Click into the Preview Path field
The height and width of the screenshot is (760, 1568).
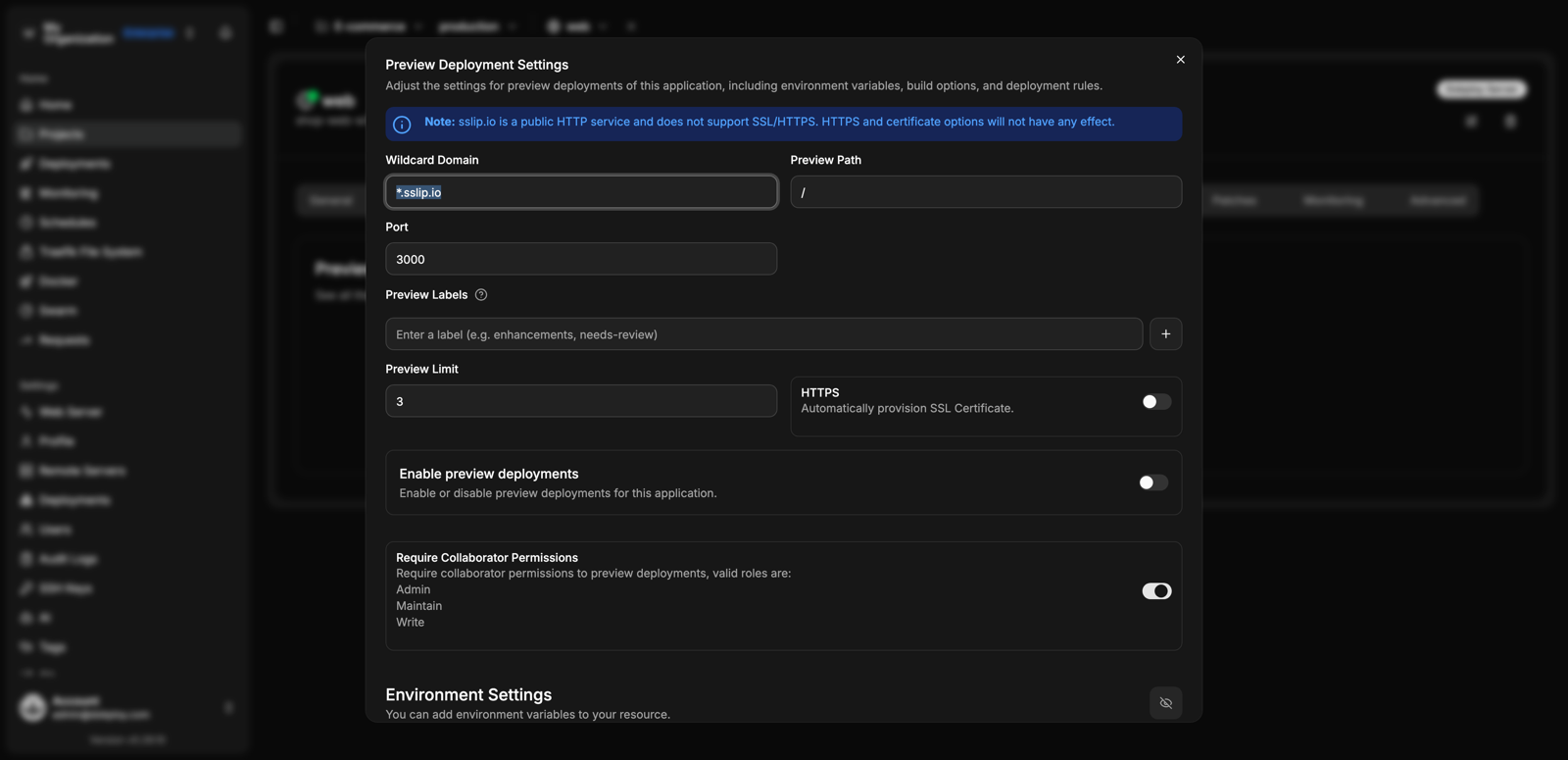[x=986, y=192]
